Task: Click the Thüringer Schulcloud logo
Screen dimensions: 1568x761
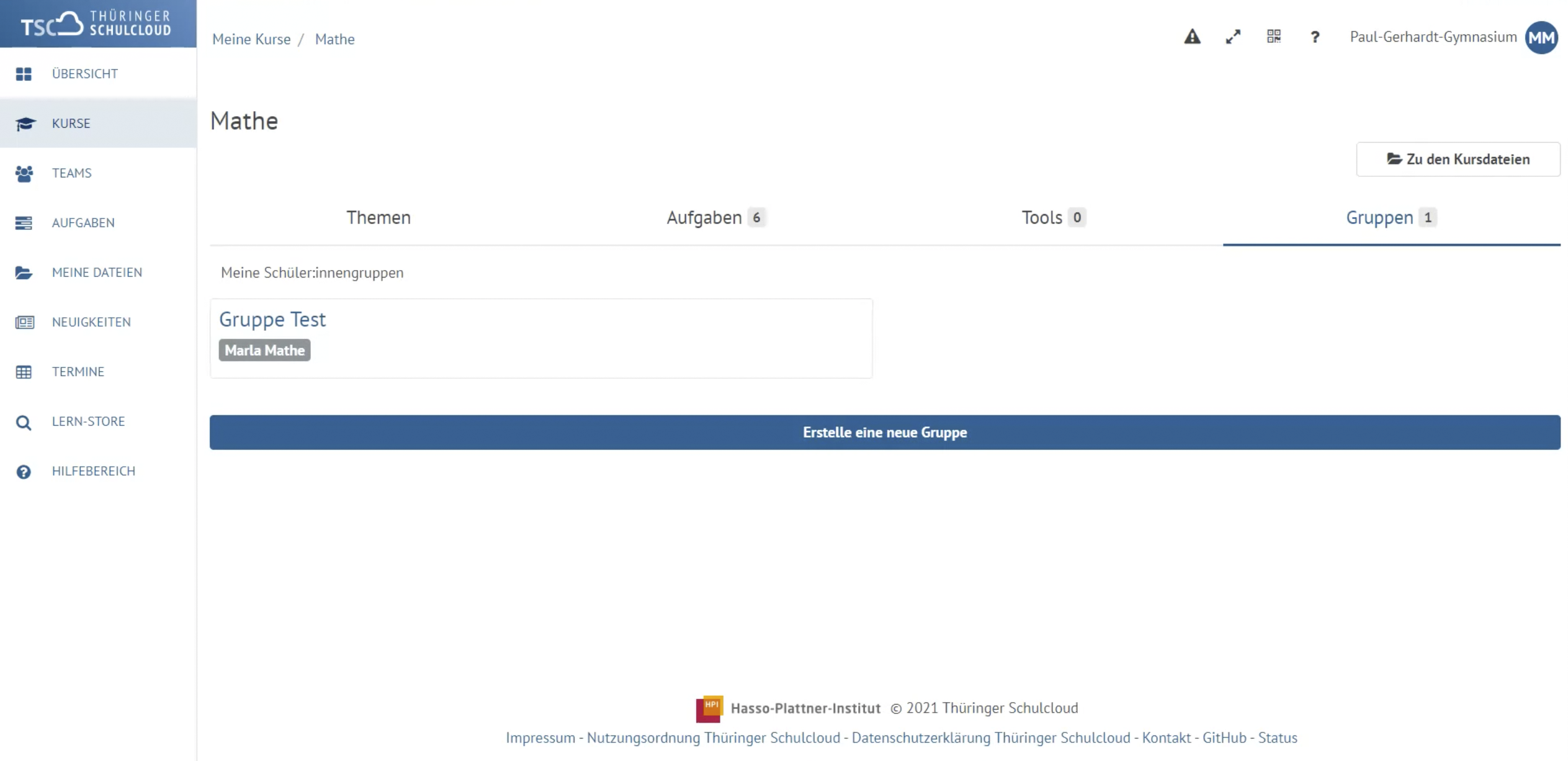Action: click(97, 24)
